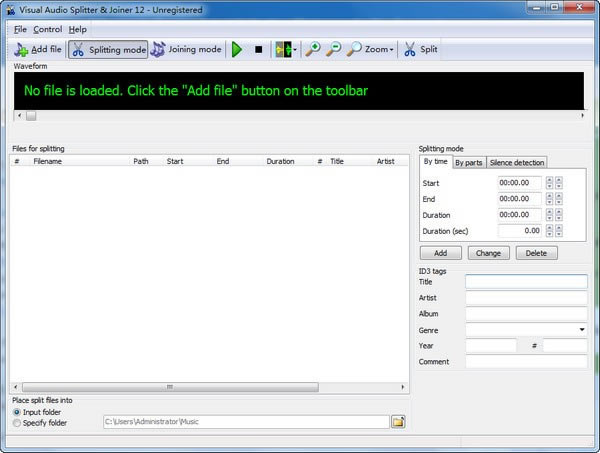
Task: Click the Title column header
Action: (x=337, y=161)
